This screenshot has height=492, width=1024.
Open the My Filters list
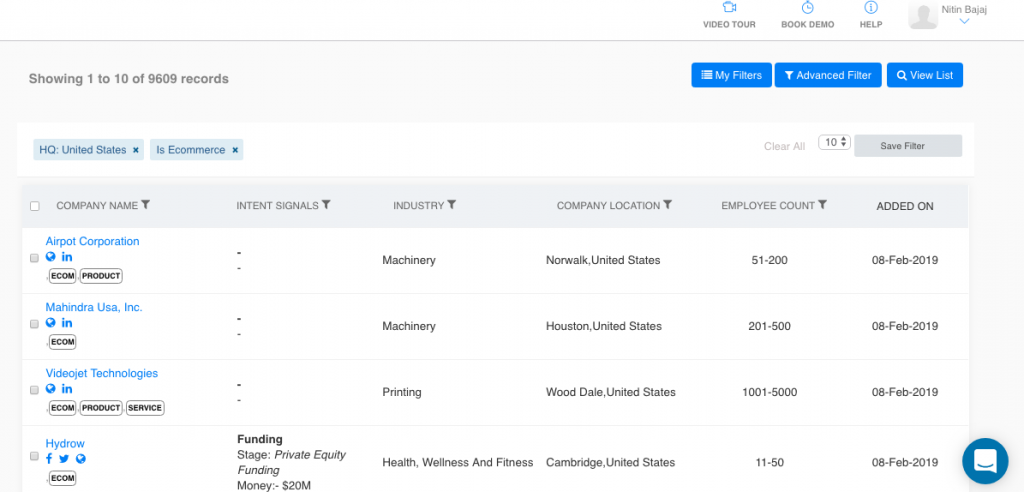point(731,75)
